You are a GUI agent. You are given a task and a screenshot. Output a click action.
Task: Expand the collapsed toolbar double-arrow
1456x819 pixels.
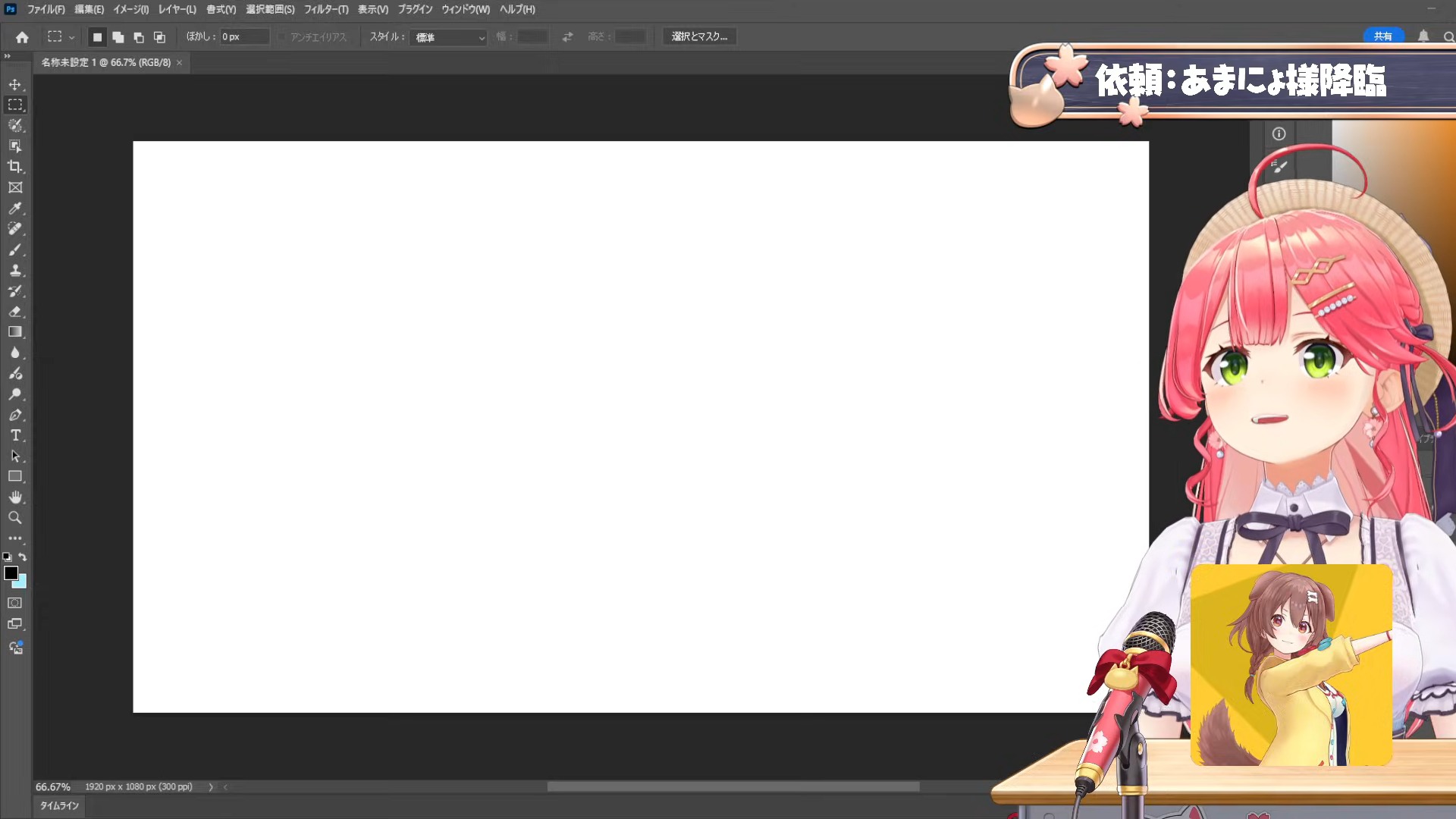8,56
